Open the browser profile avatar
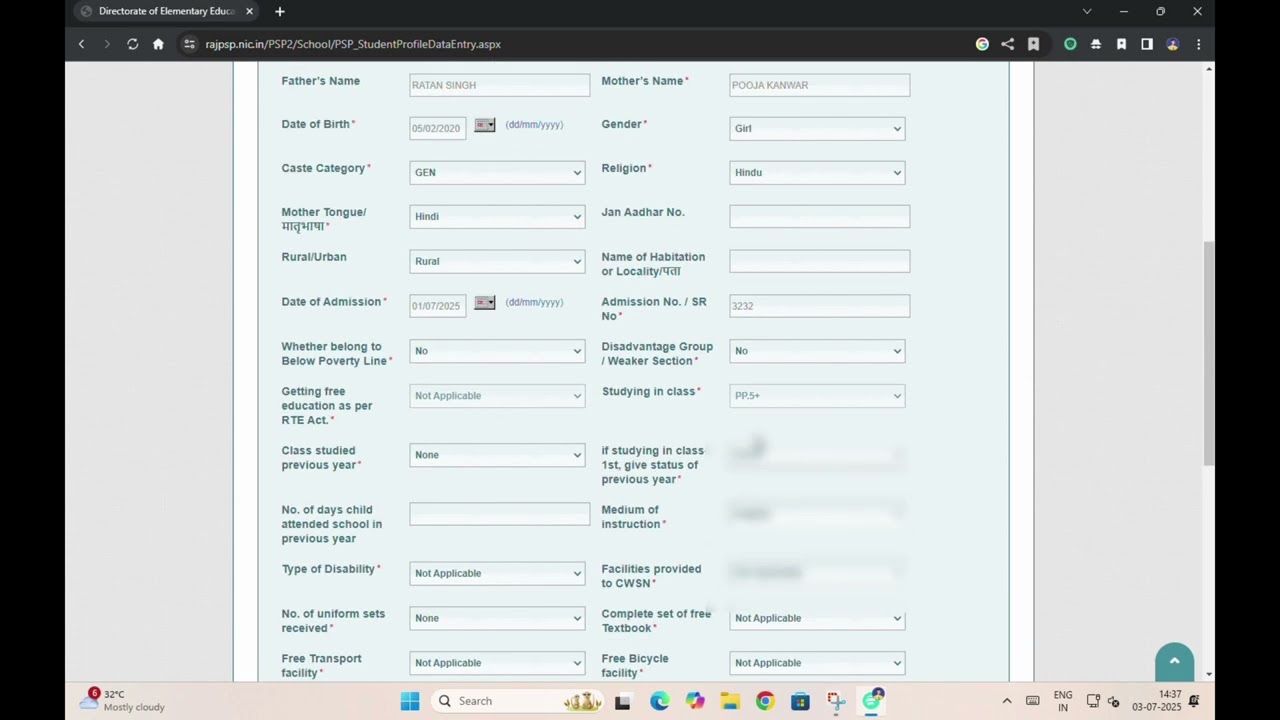The height and width of the screenshot is (720, 1280). click(x=1173, y=44)
